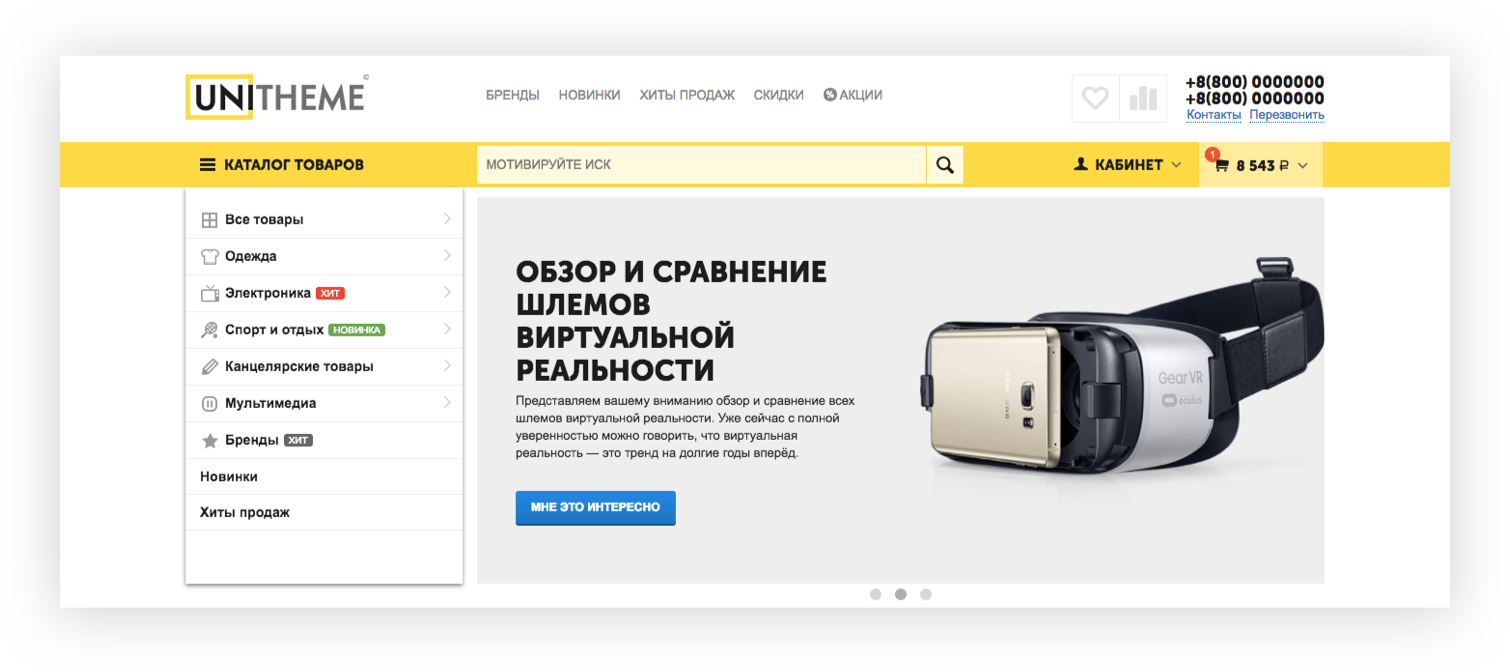Select the middle carousel dot

900,594
